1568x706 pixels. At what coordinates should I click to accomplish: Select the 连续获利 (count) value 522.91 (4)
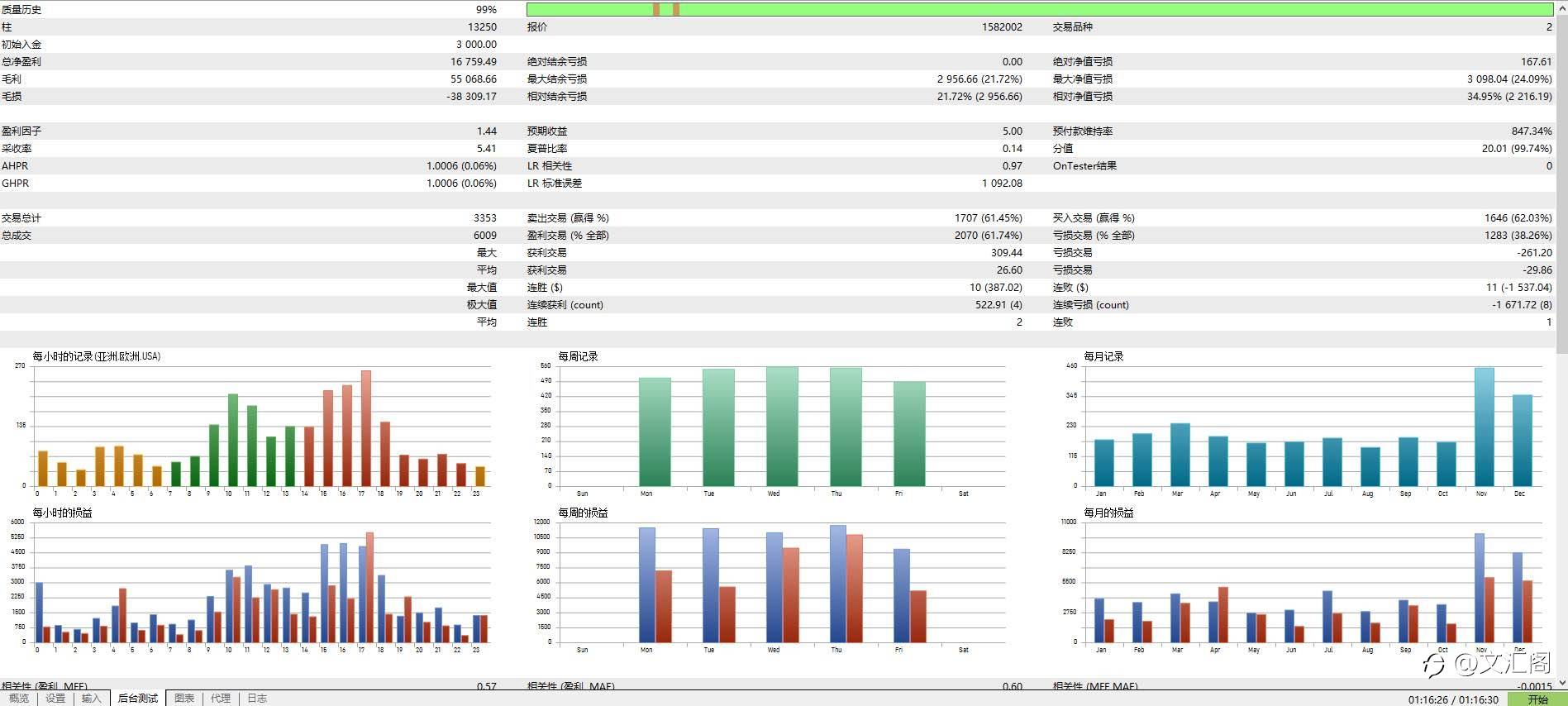click(998, 305)
